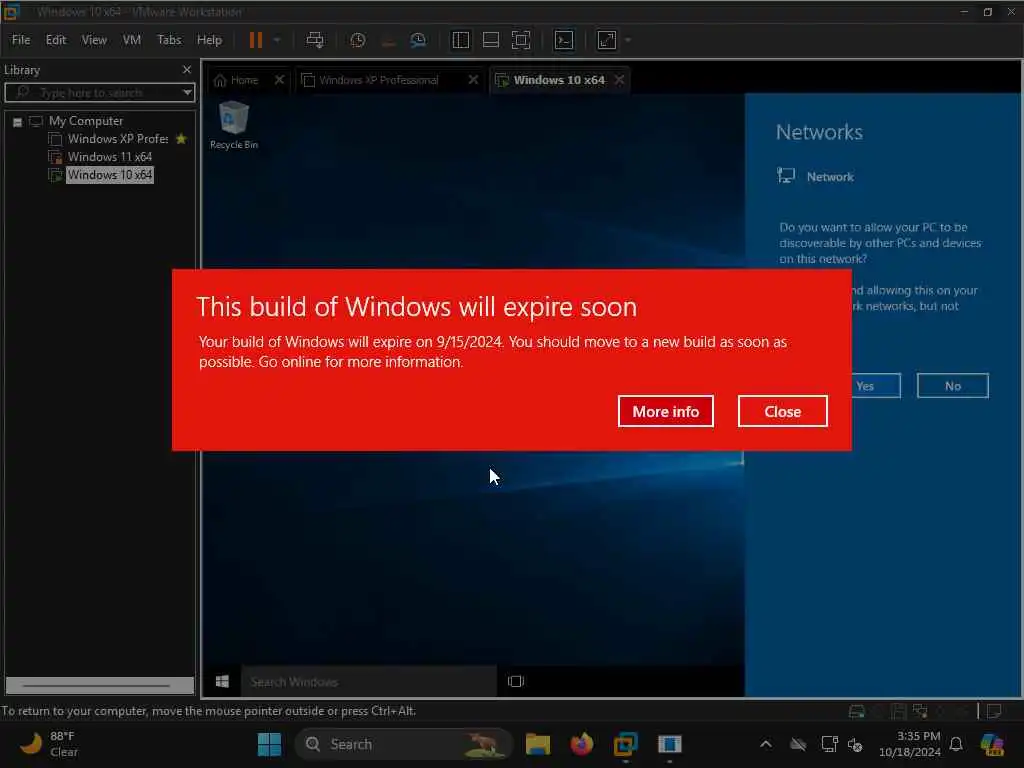Open the stretch mode dropdown arrow
This screenshot has width=1024, height=768.
628,40
